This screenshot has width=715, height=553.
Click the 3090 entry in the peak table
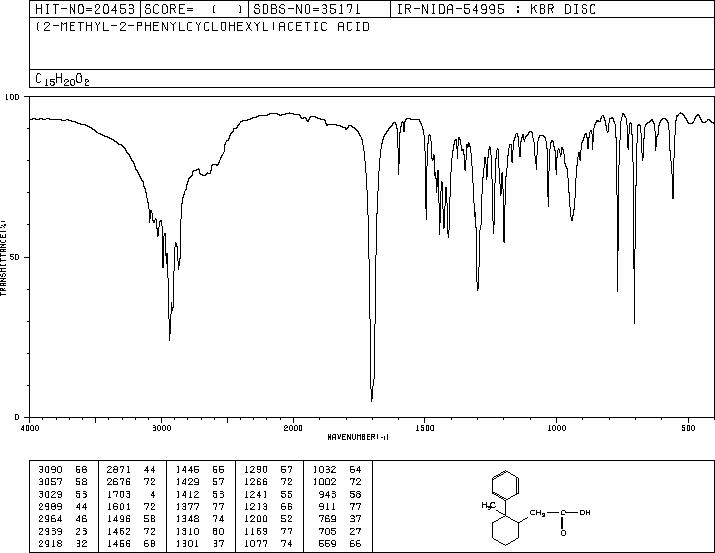click(50, 468)
